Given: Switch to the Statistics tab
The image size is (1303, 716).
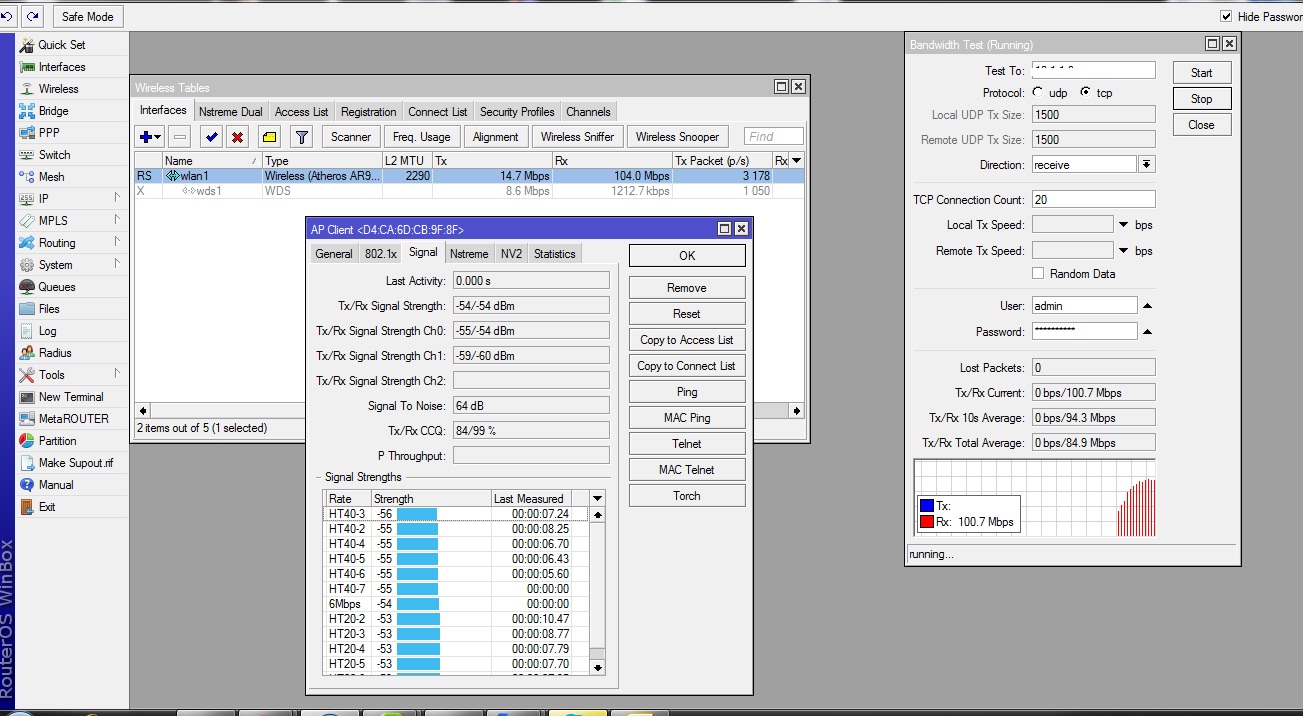Looking at the screenshot, I should pyautogui.click(x=554, y=254).
